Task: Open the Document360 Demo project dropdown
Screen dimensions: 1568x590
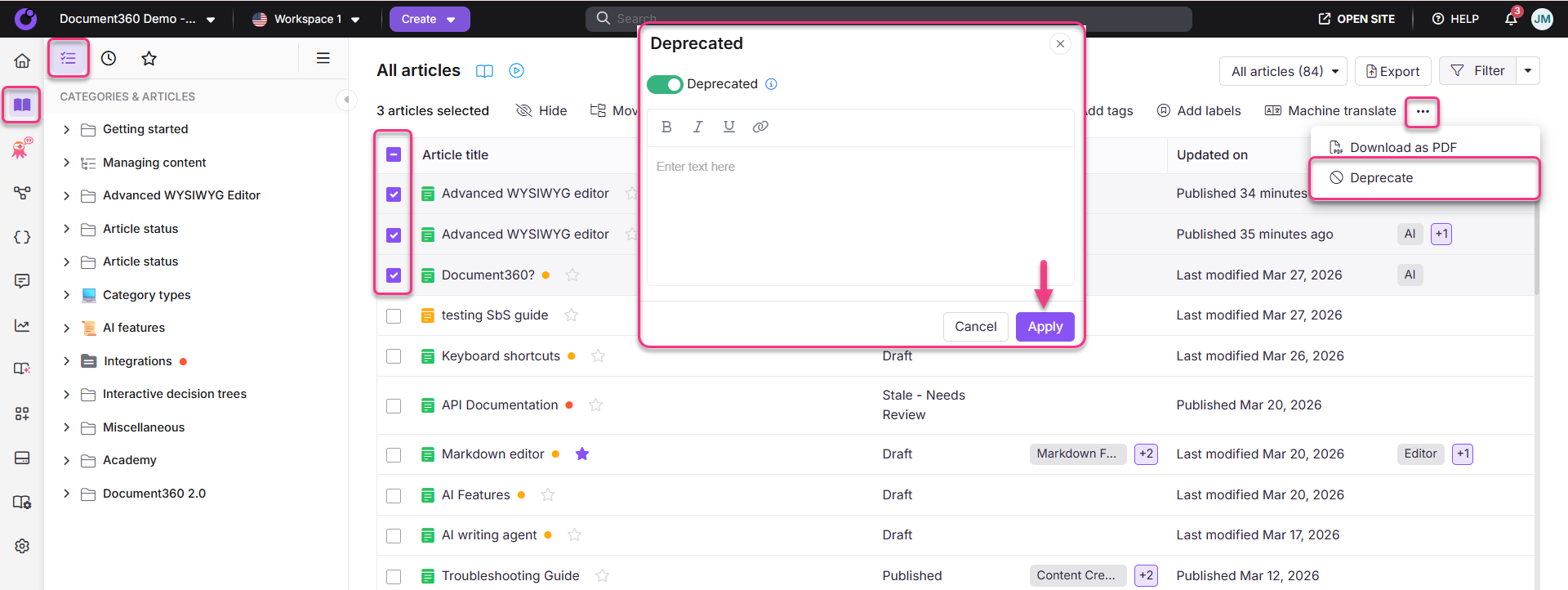Action: click(x=137, y=19)
